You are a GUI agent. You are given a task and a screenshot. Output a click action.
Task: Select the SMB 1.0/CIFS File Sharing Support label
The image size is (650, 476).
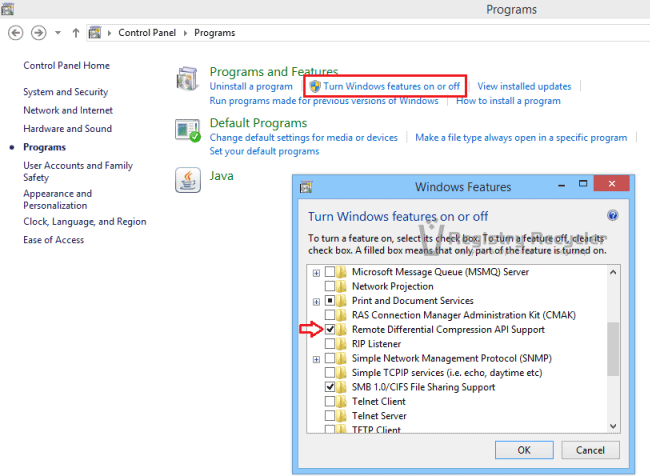click(423, 387)
